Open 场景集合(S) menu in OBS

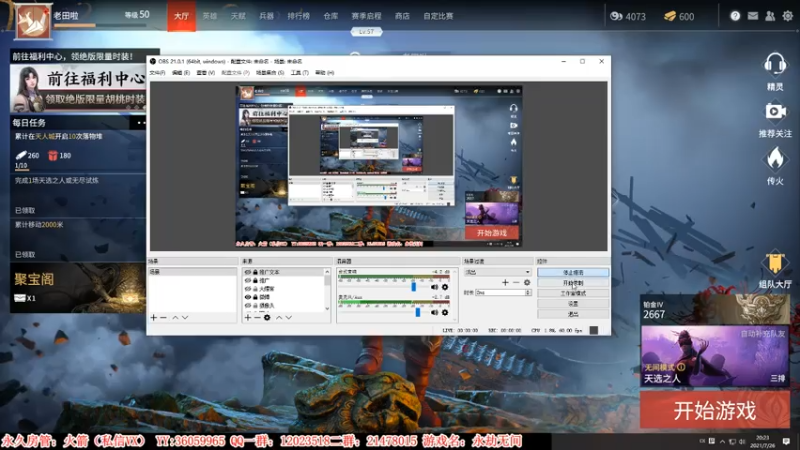270,73
